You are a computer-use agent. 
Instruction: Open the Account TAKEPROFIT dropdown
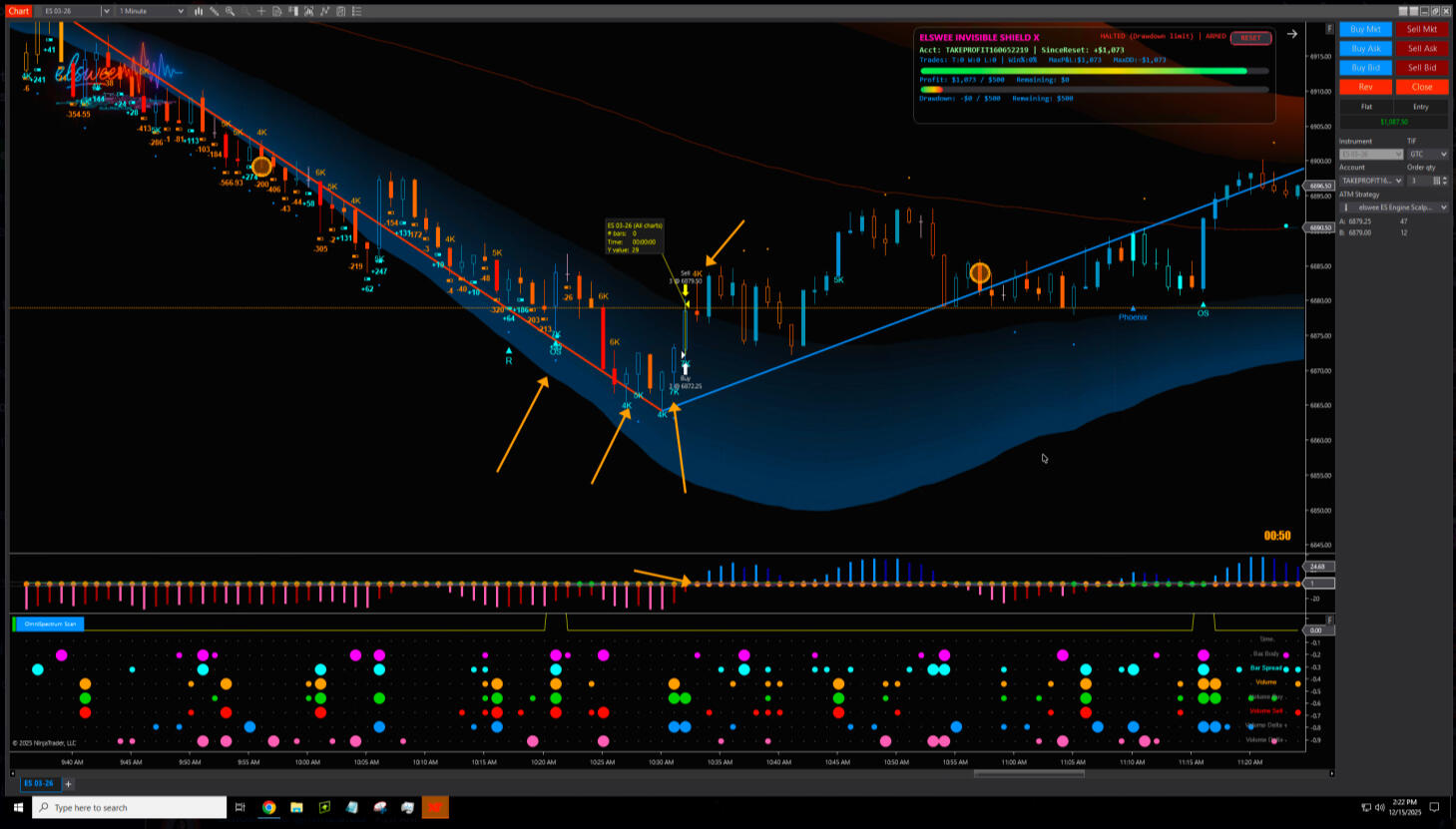tap(1371, 181)
